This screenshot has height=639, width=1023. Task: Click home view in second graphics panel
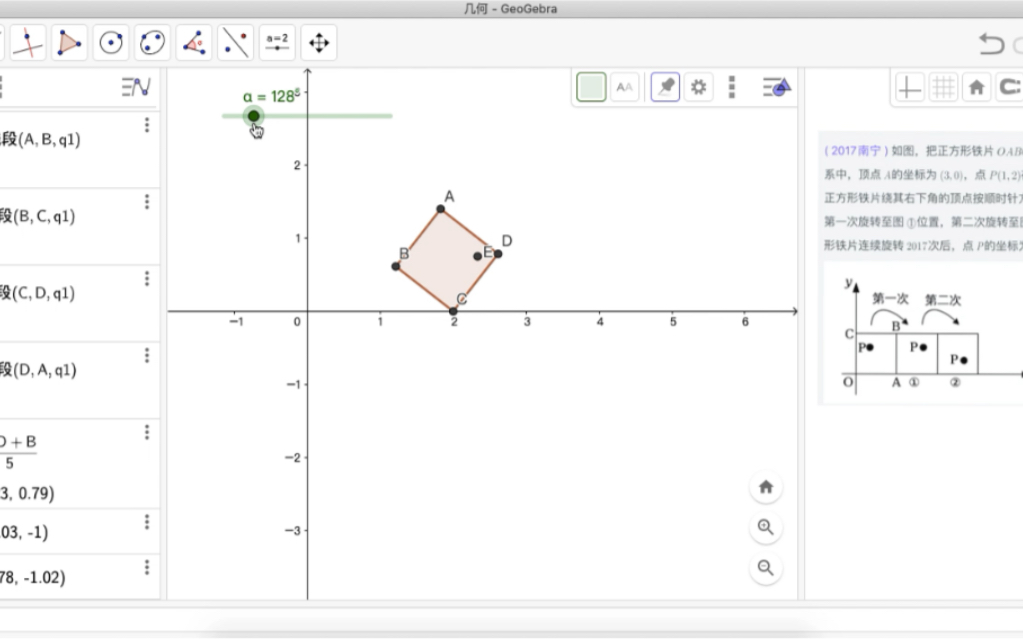[x=977, y=87]
